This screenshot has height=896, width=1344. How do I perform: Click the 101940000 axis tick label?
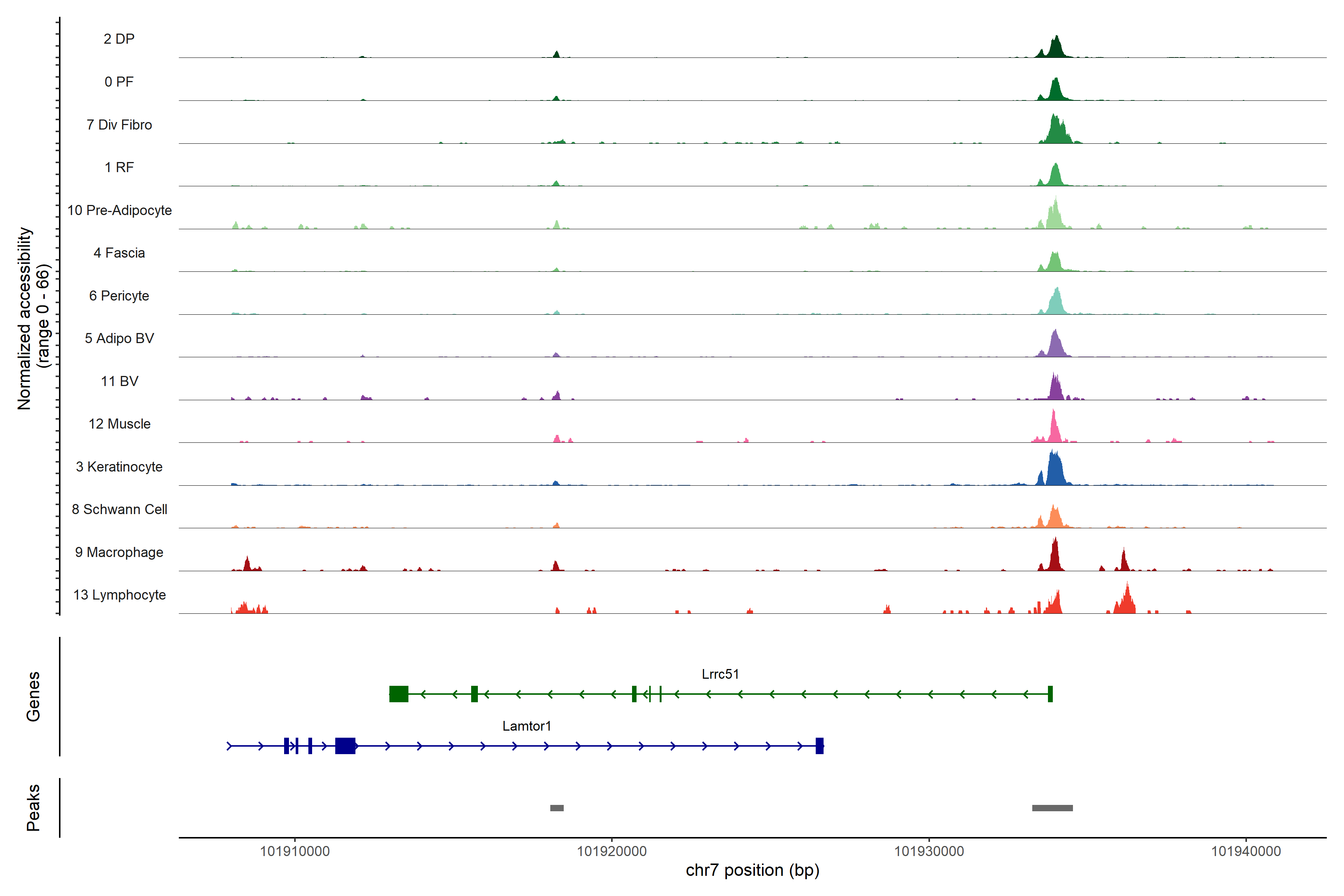[1246, 852]
